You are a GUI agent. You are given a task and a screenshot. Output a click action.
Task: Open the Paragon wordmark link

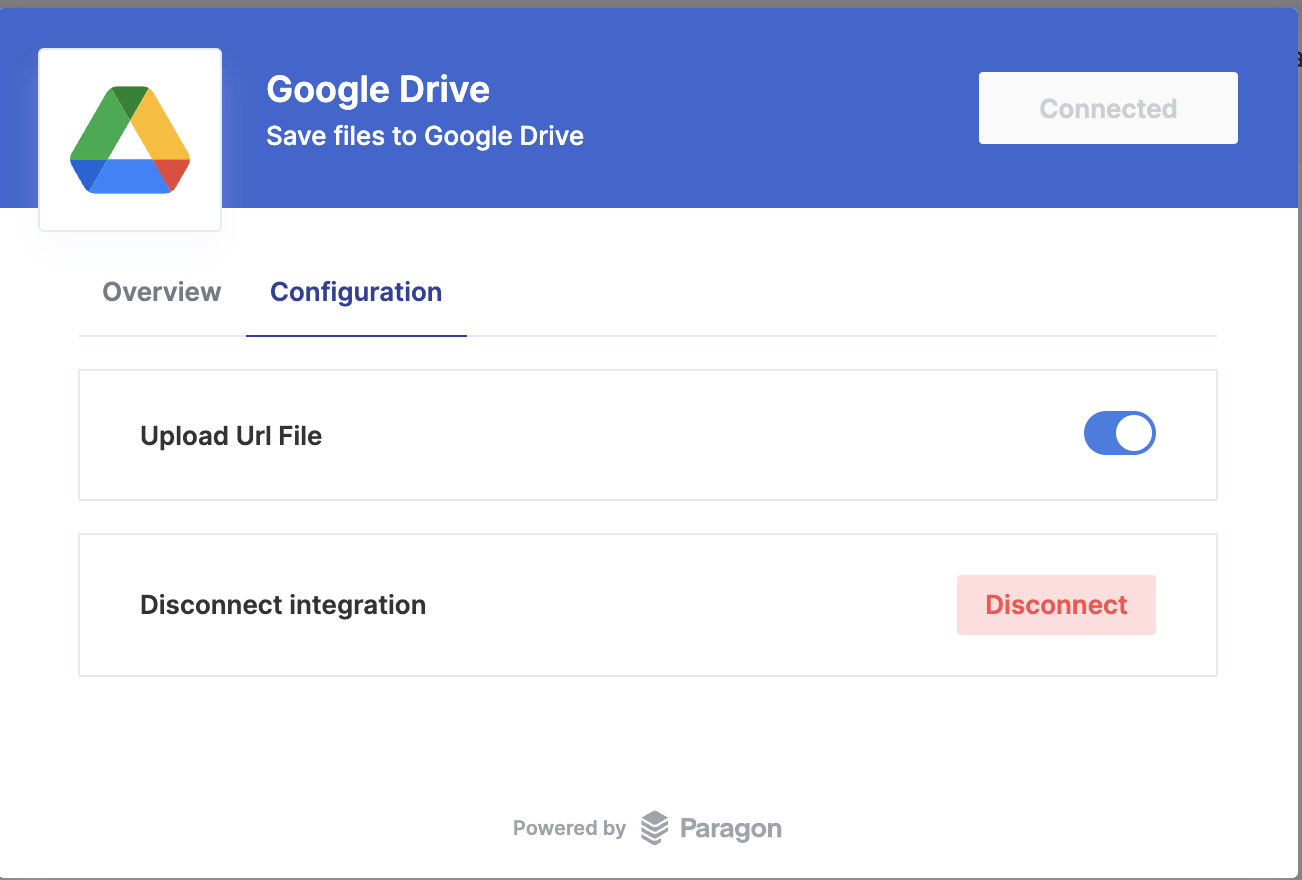point(731,829)
